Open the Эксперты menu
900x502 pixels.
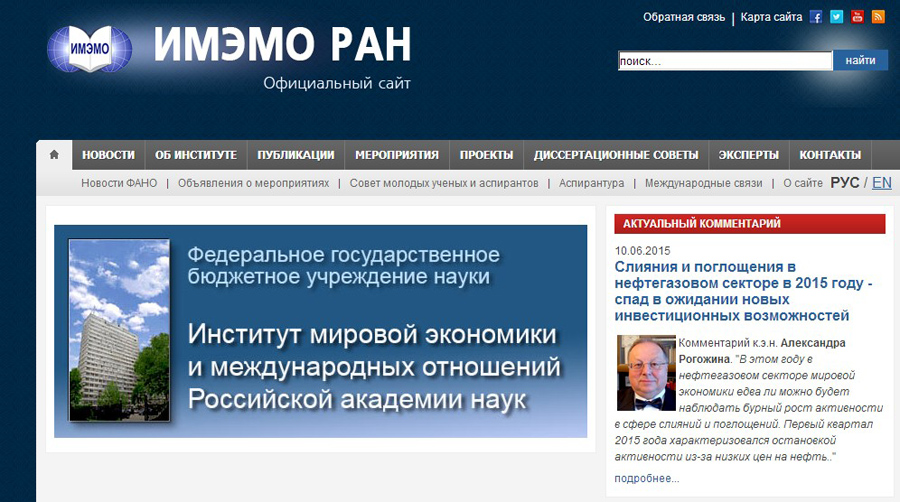[x=748, y=155]
